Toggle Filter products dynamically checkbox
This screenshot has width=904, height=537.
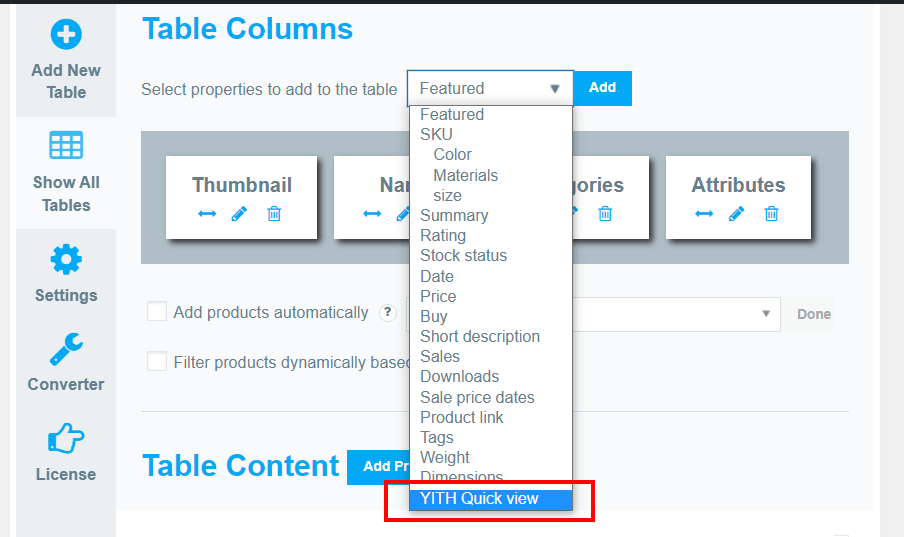pyautogui.click(x=157, y=362)
